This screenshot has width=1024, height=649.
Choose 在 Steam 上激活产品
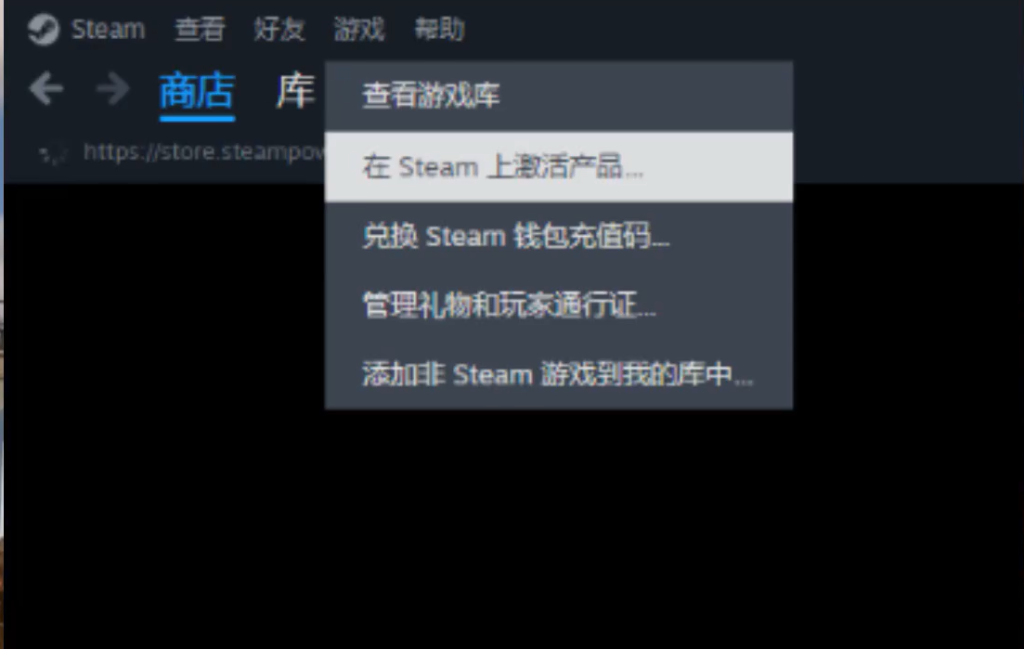[559, 166]
